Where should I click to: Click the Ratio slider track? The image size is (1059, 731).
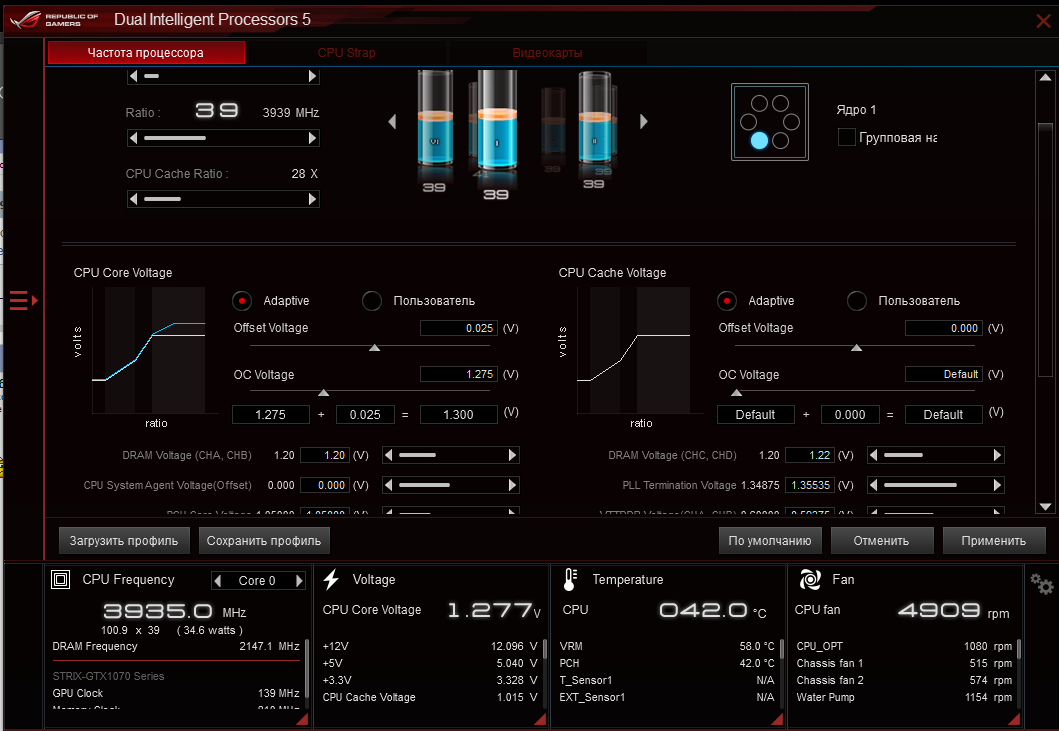point(223,138)
